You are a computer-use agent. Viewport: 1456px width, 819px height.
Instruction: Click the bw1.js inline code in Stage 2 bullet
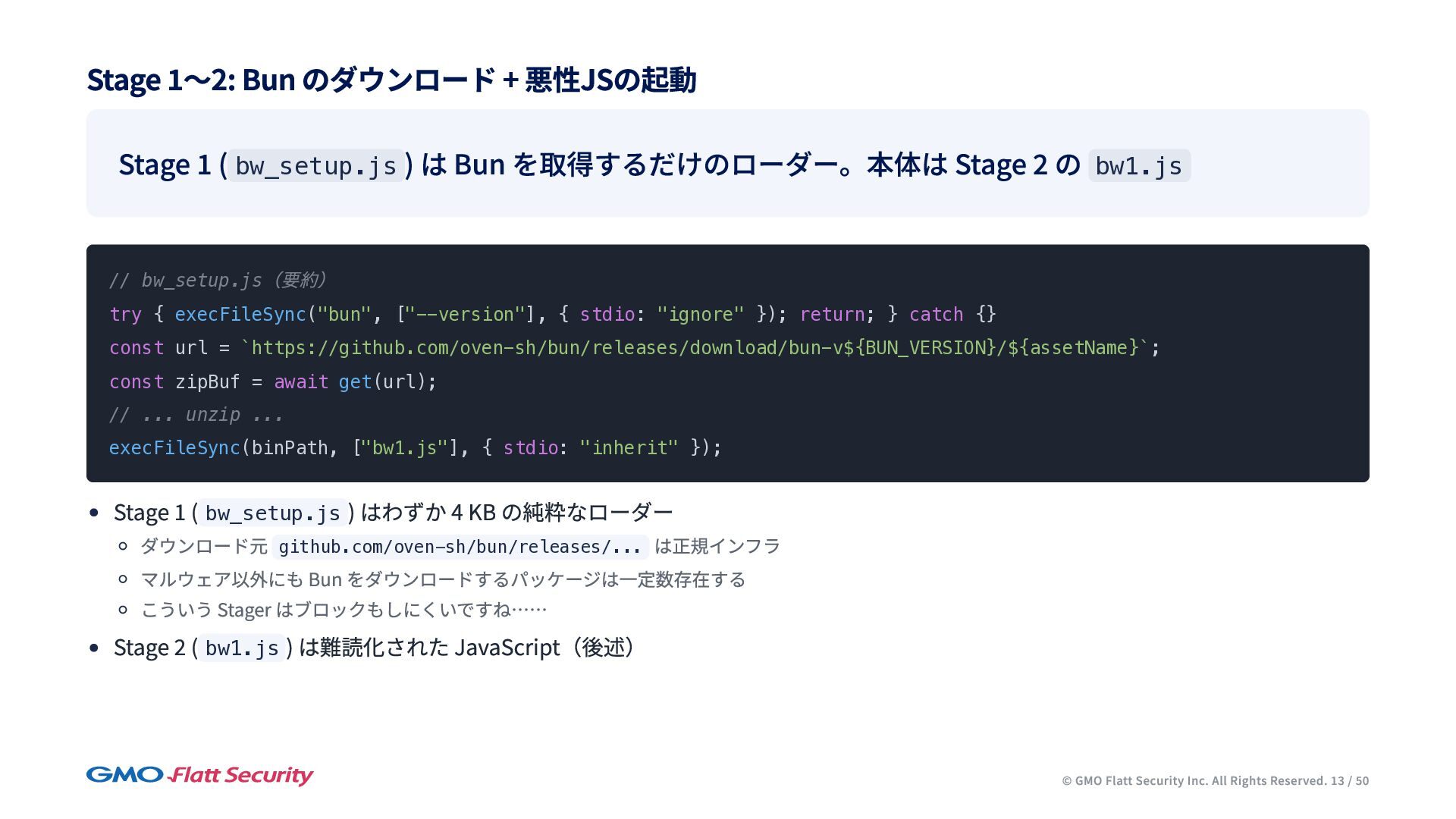pyautogui.click(x=242, y=648)
